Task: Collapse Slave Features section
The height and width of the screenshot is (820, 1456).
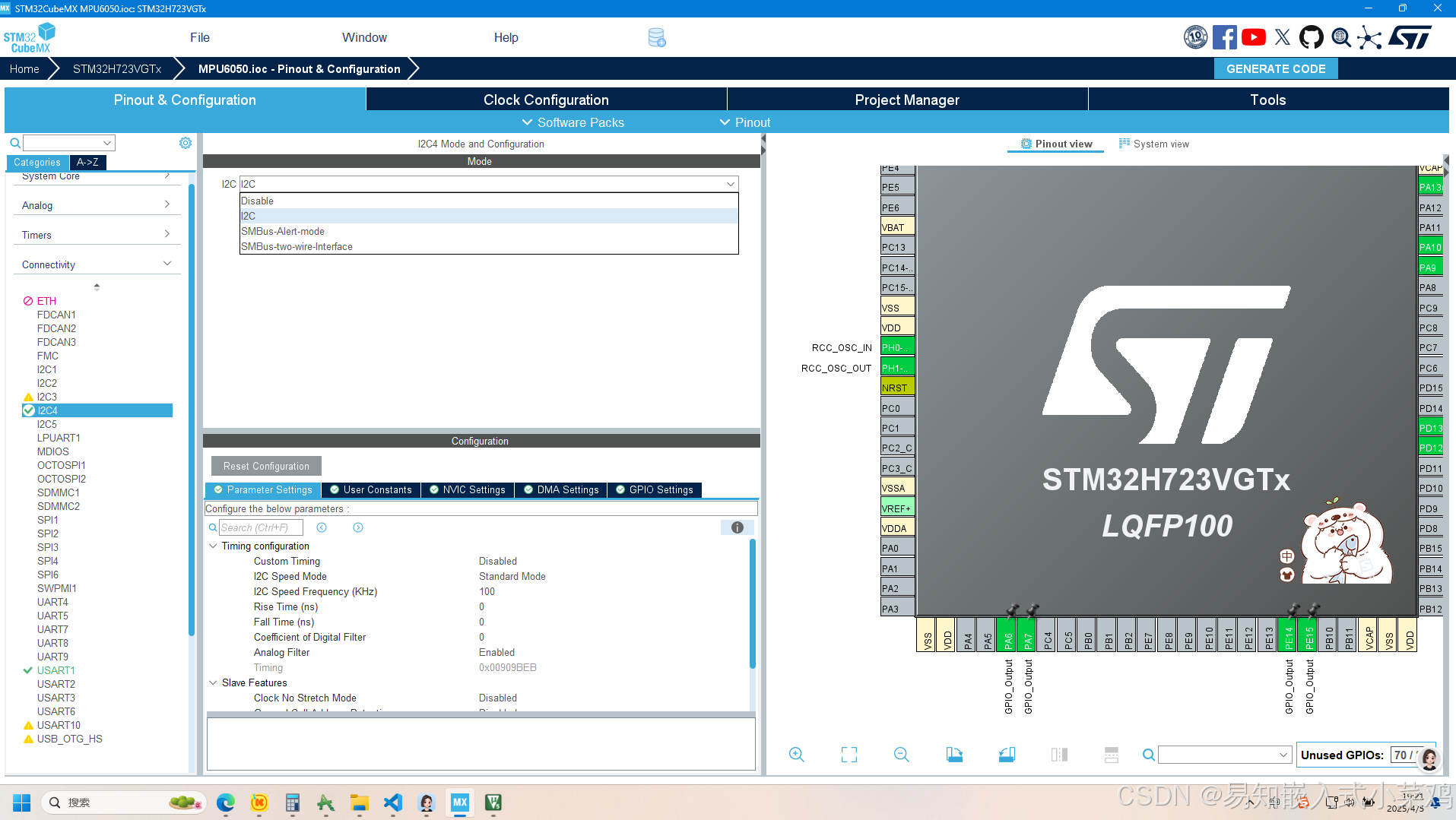Action: pos(213,682)
